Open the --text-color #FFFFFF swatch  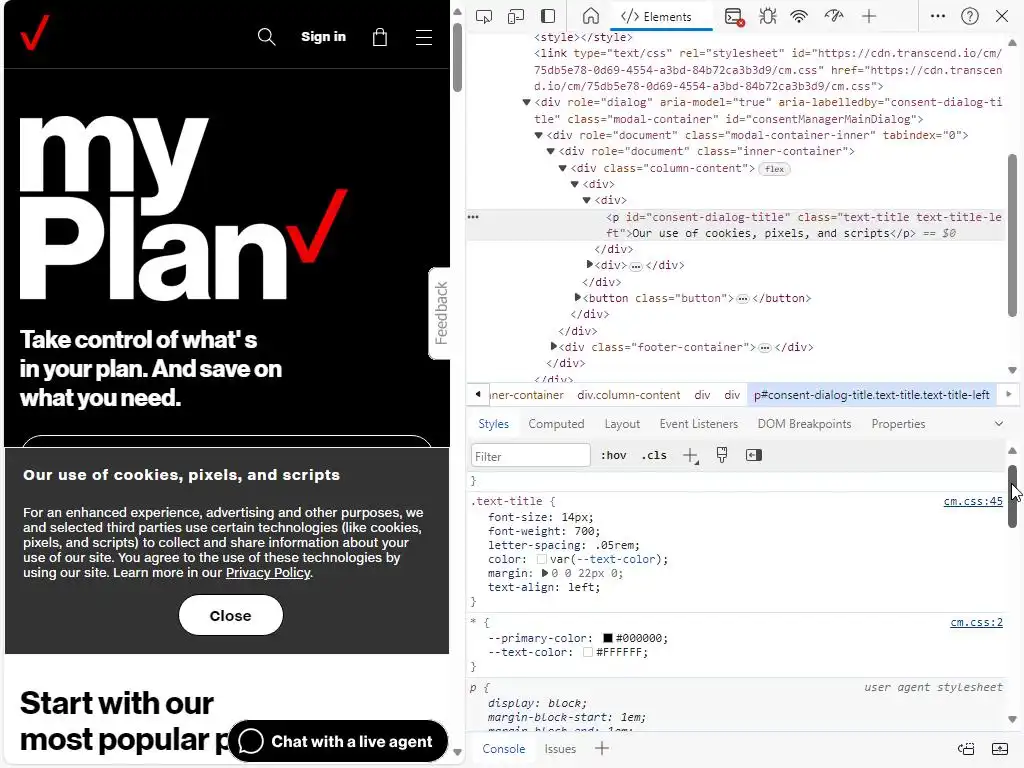coord(587,652)
